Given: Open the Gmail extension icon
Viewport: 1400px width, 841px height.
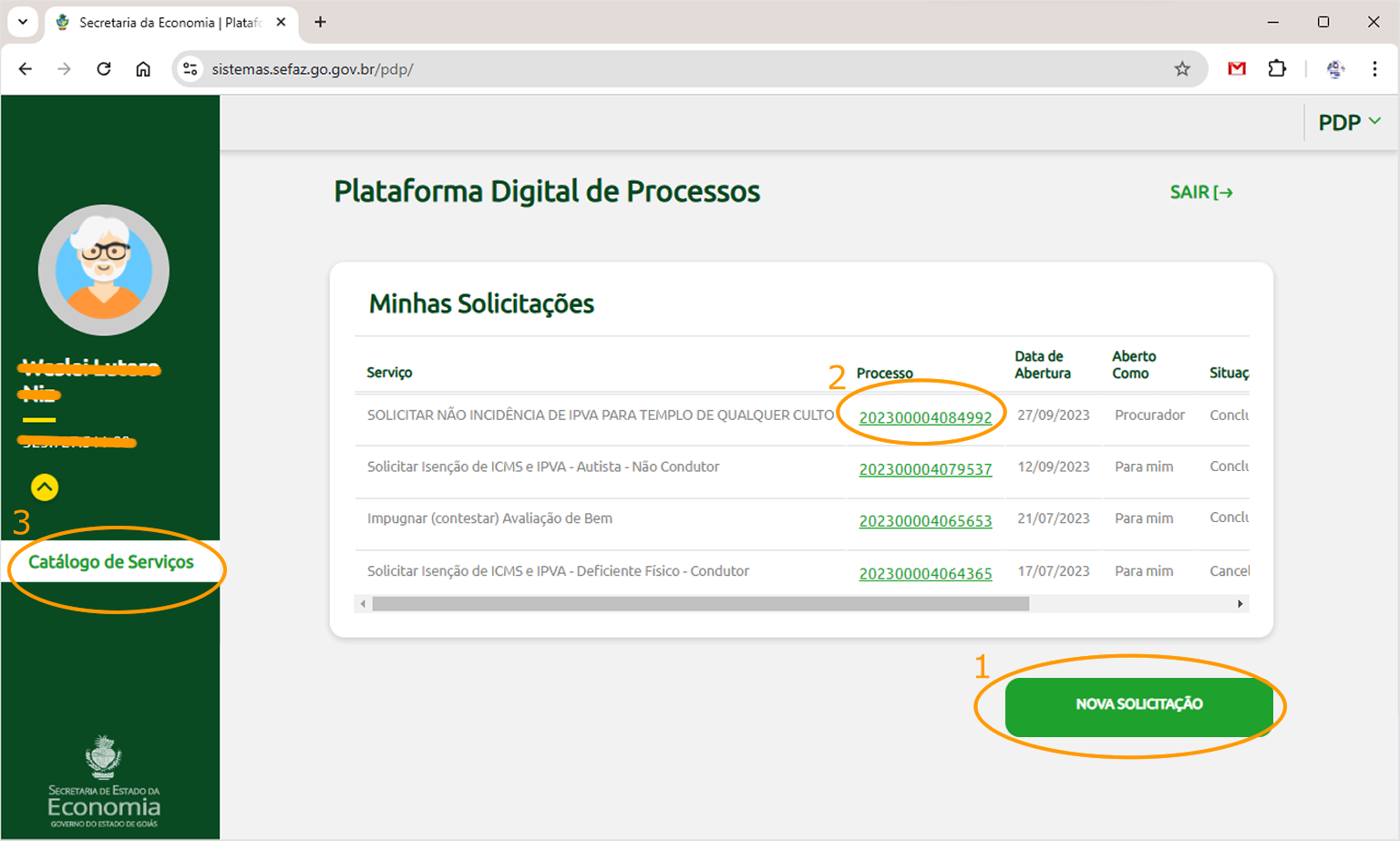Looking at the screenshot, I should (1237, 68).
